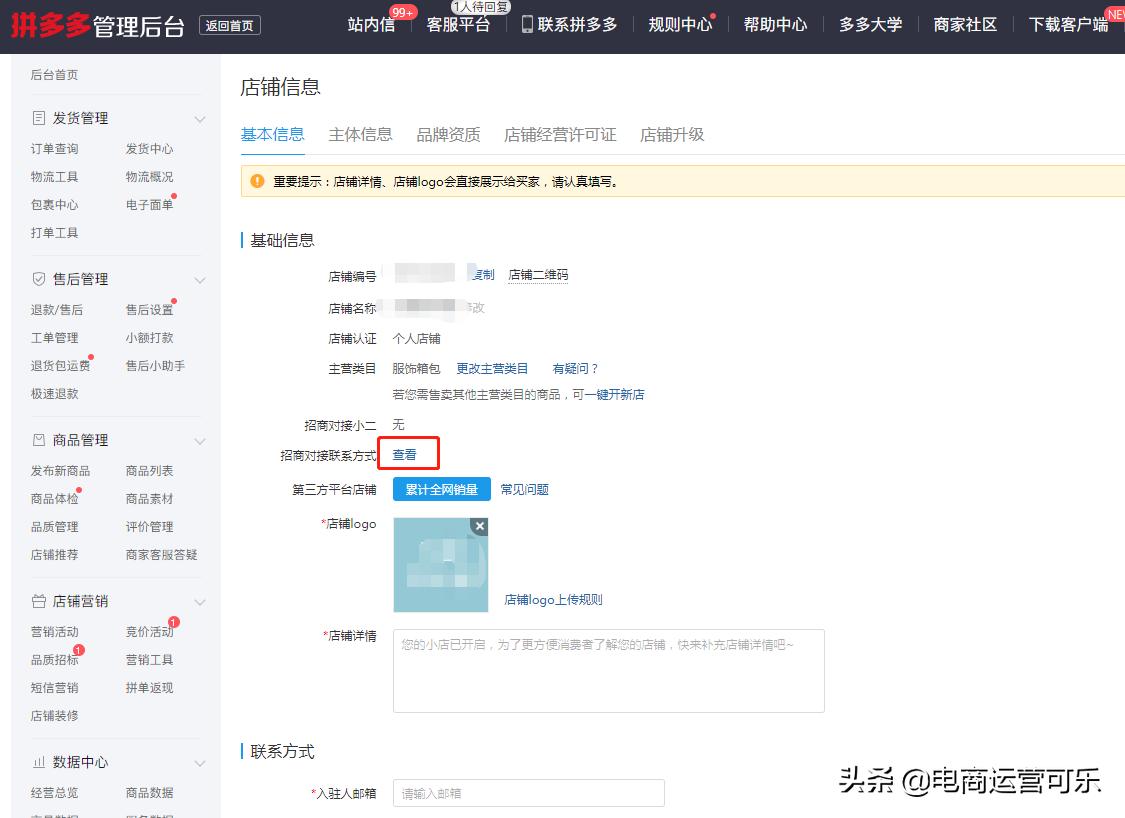Click the 商品管理 envelope icon
The width and height of the screenshot is (1125, 818).
click(x=39, y=440)
